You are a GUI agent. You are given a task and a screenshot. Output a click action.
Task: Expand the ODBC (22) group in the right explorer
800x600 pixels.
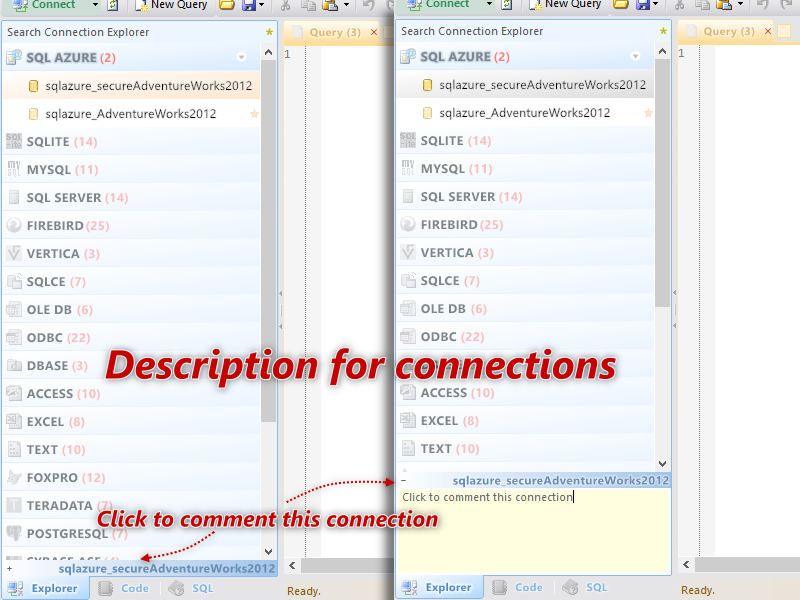pyautogui.click(x=526, y=337)
